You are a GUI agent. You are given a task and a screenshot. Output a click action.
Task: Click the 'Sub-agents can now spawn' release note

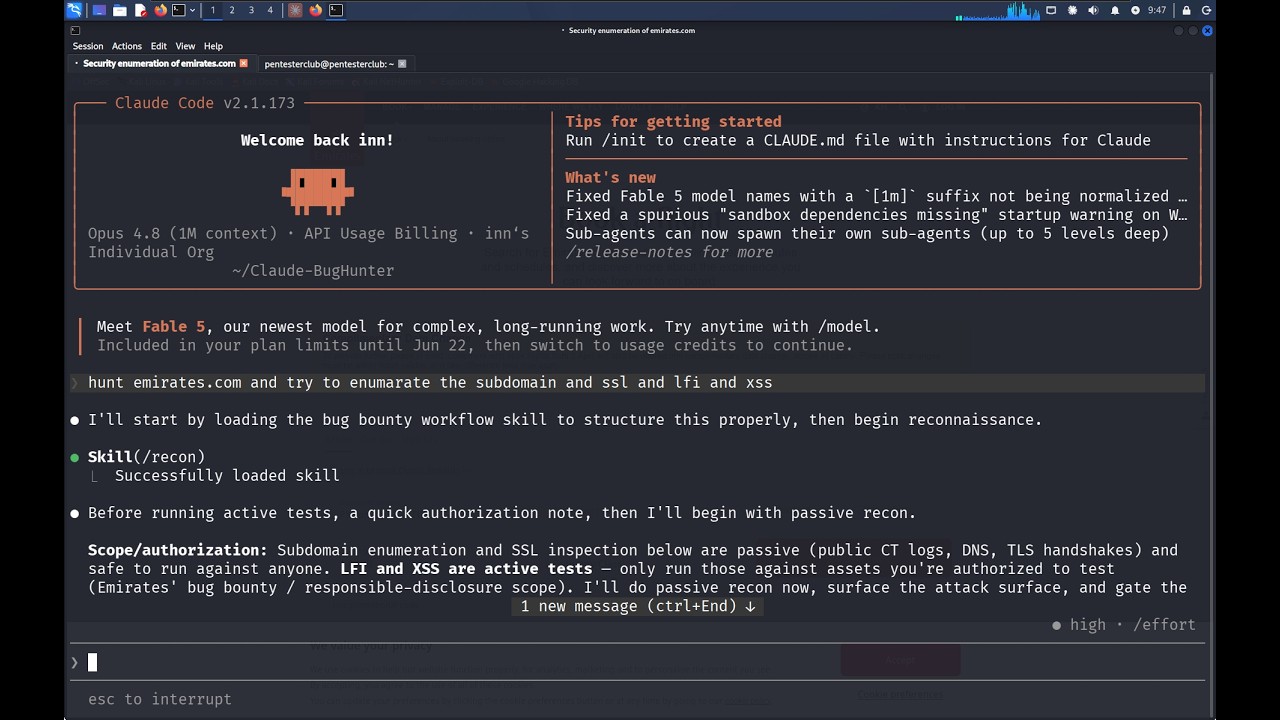point(867,234)
